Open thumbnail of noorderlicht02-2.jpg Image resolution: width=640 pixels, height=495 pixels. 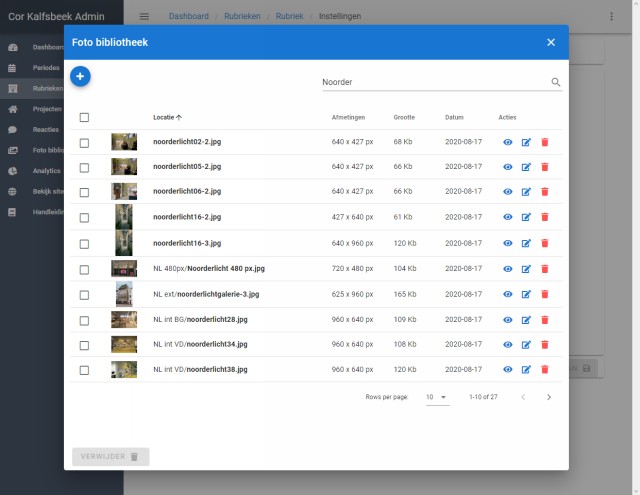124,142
